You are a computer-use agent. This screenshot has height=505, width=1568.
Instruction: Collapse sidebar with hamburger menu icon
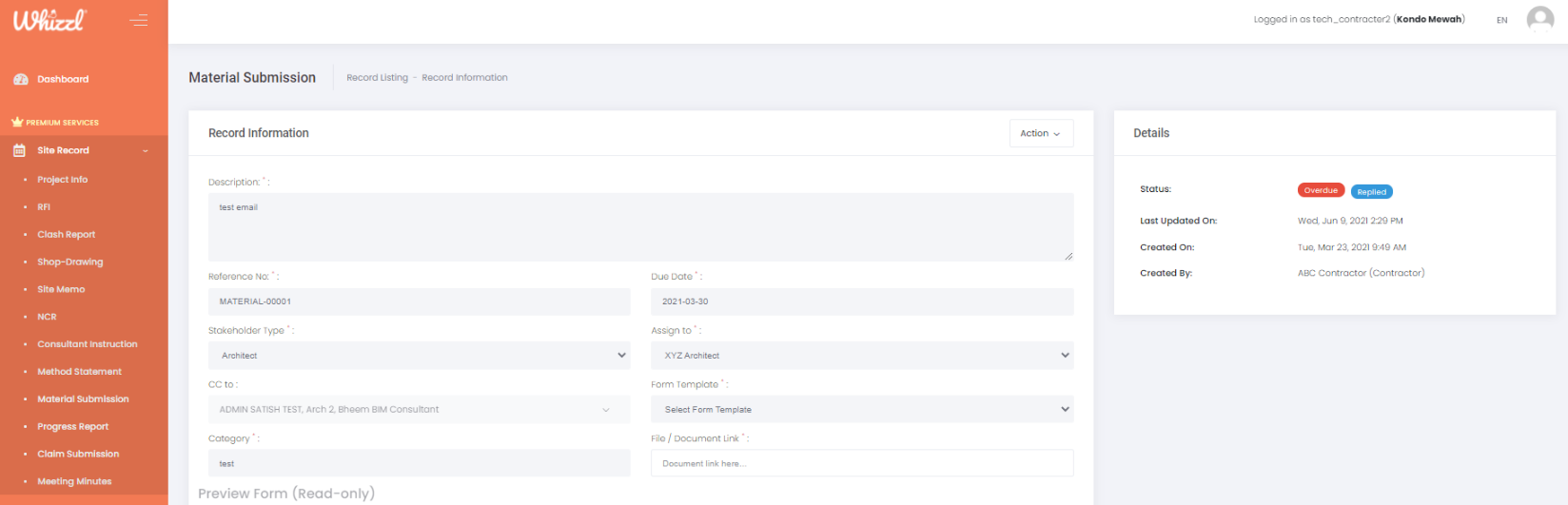139,20
